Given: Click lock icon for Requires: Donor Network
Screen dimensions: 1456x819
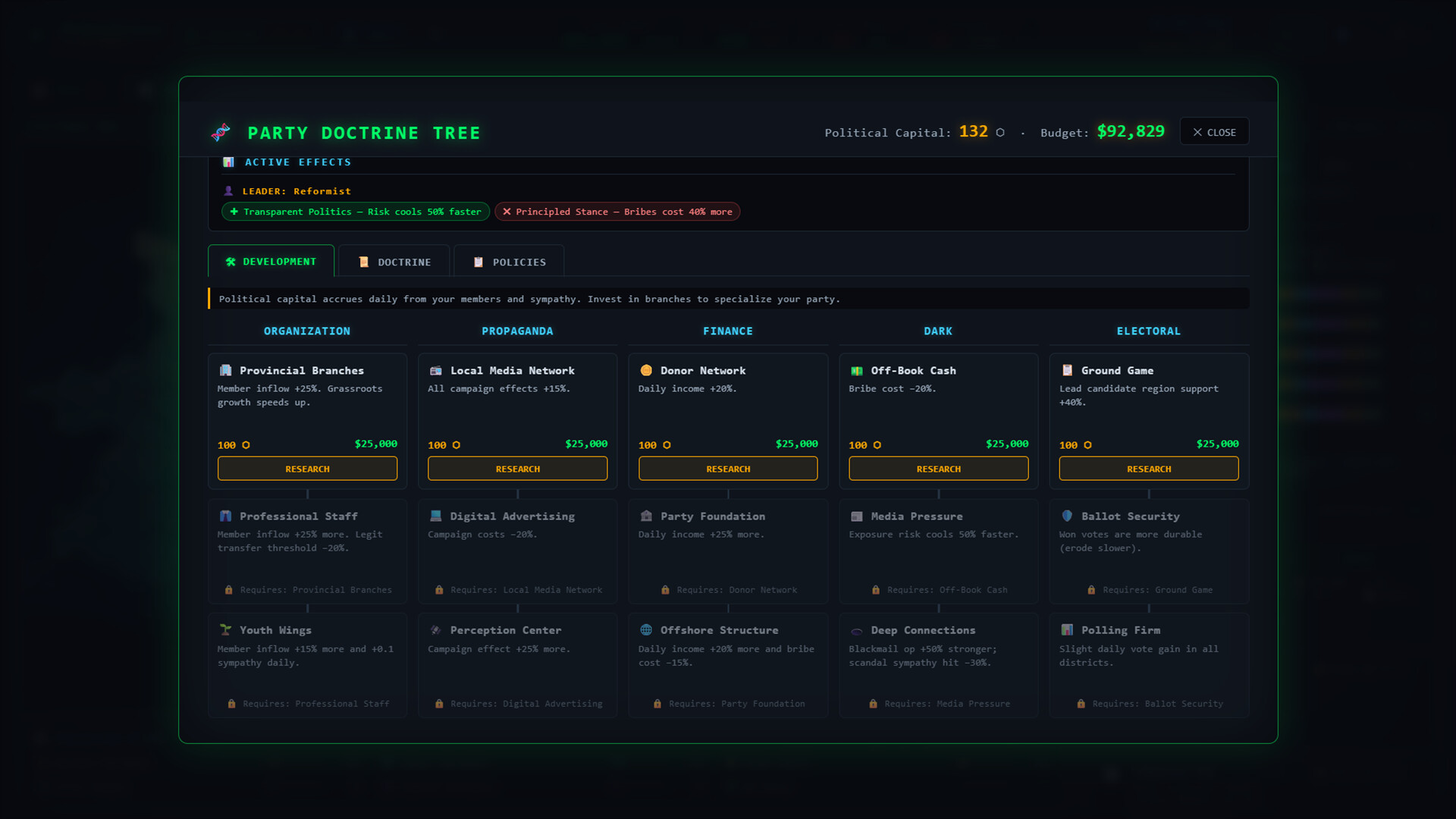Looking at the screenshot, I should click(665, 590).
